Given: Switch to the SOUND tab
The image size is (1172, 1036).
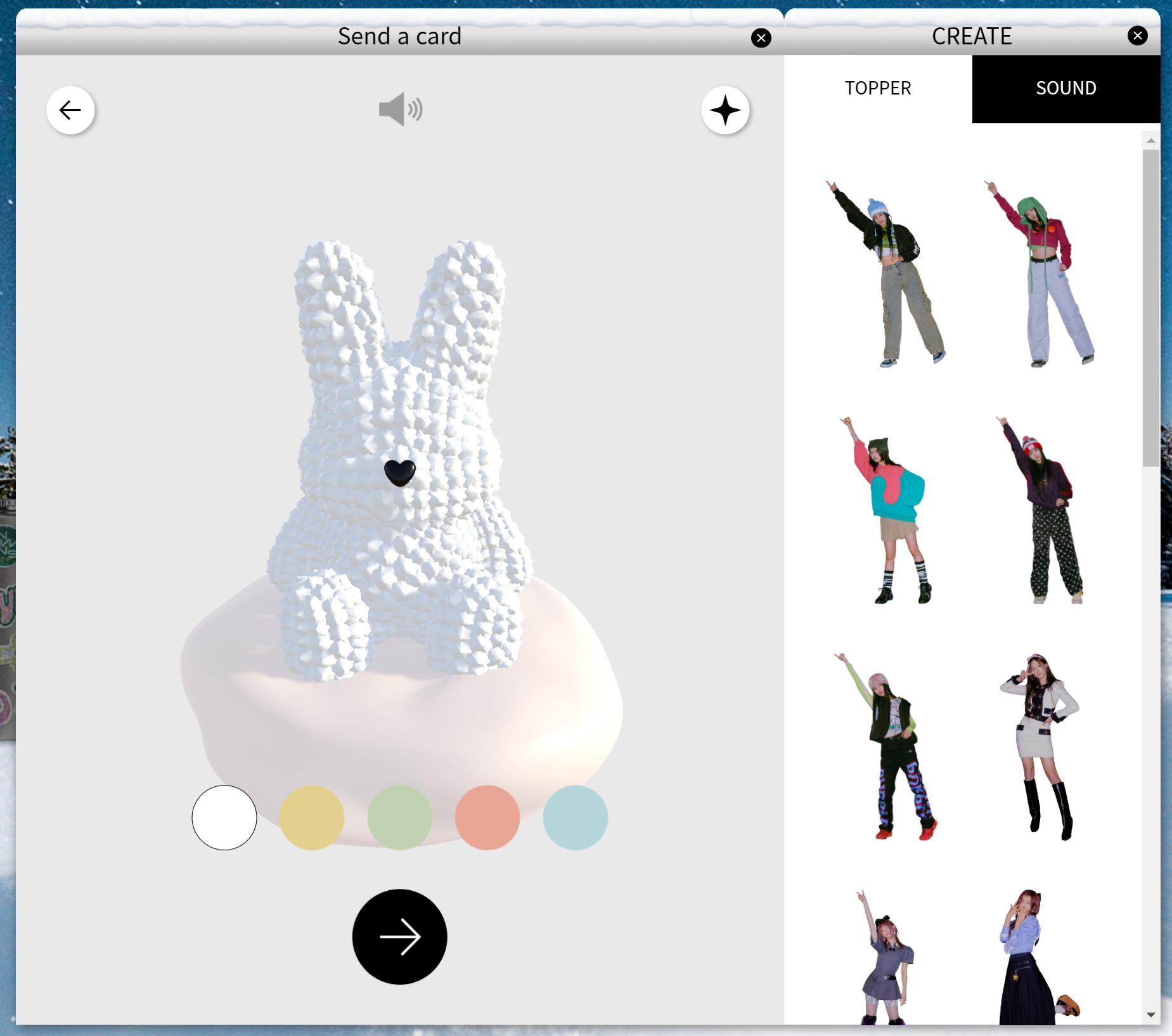Looking at the screenshot, I should pyautogui.click(x=1066, y=89).
